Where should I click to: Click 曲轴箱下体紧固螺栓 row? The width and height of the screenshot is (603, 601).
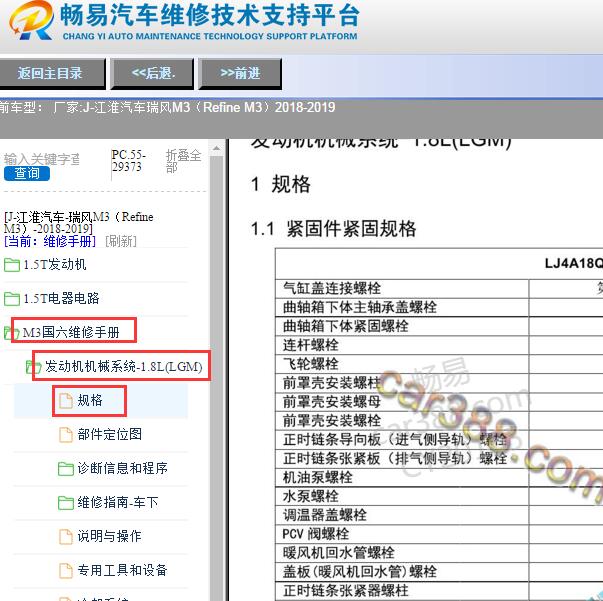(x=439, y=326)
